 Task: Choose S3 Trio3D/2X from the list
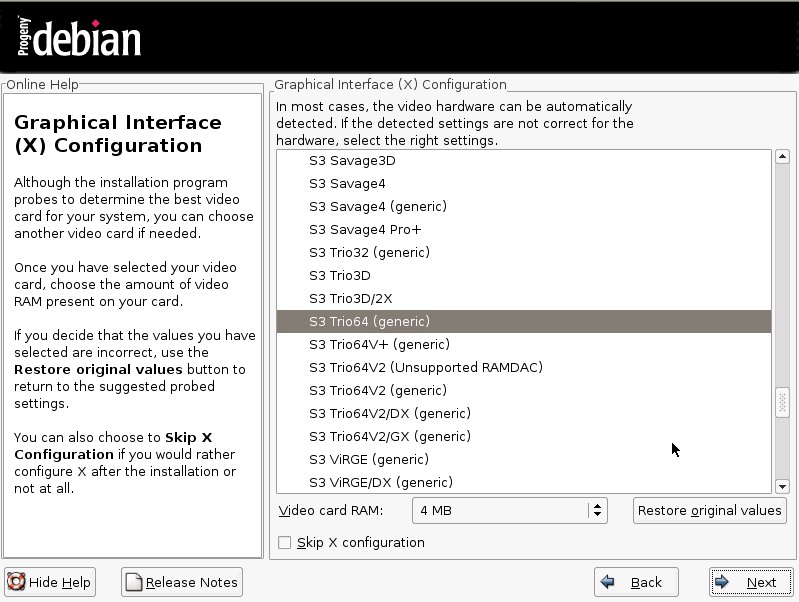pos(351,299)
